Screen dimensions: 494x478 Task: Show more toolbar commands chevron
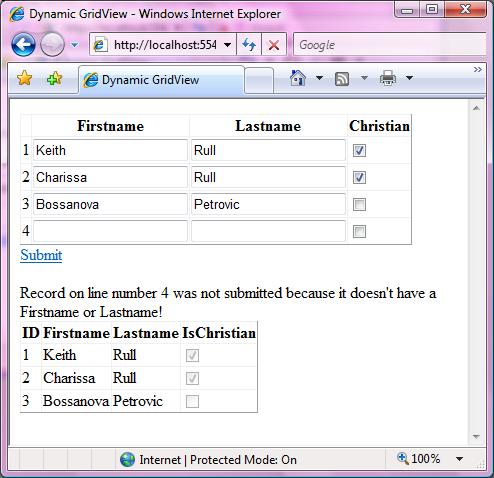477,69
